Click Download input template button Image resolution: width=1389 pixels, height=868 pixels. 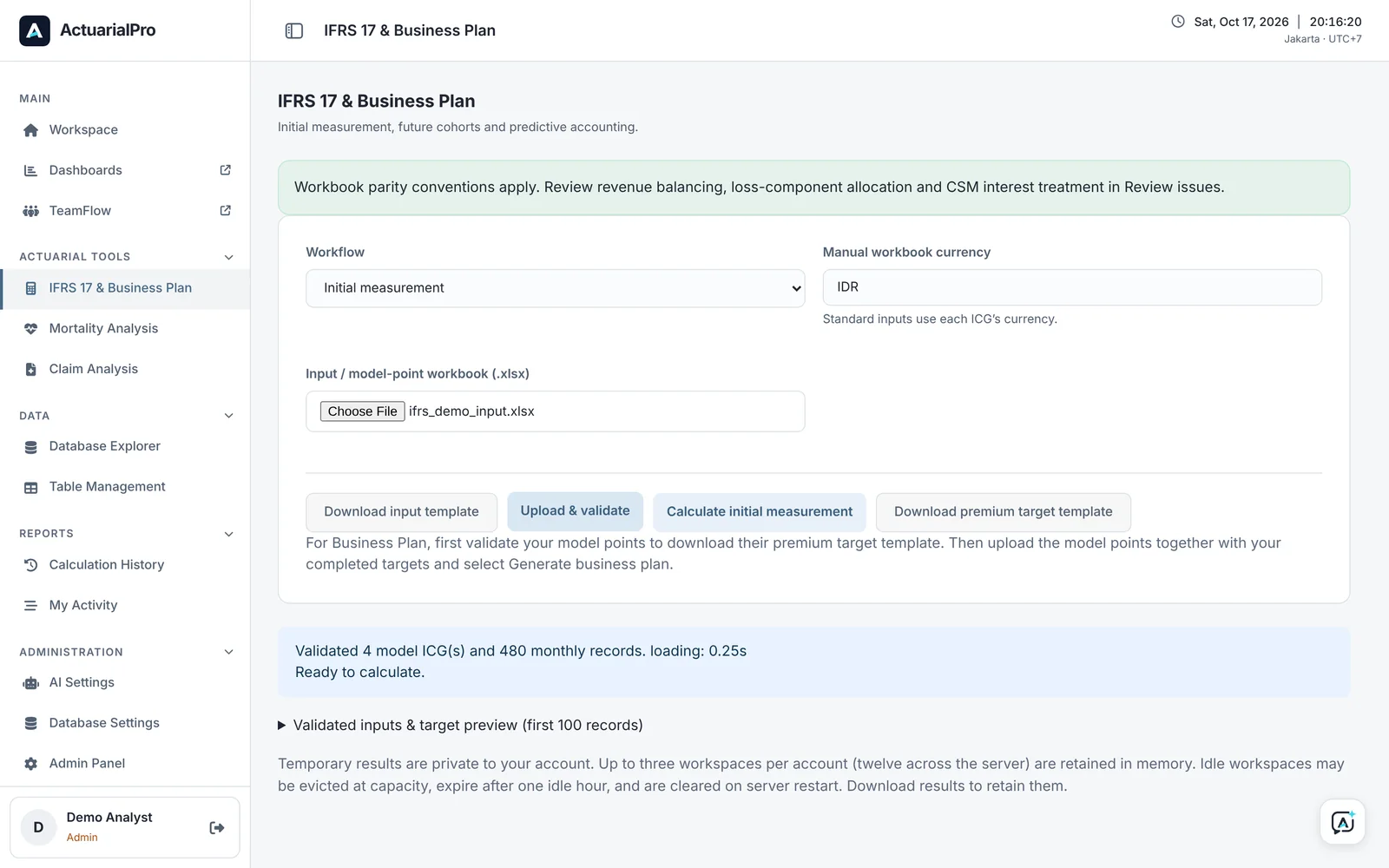401,512
